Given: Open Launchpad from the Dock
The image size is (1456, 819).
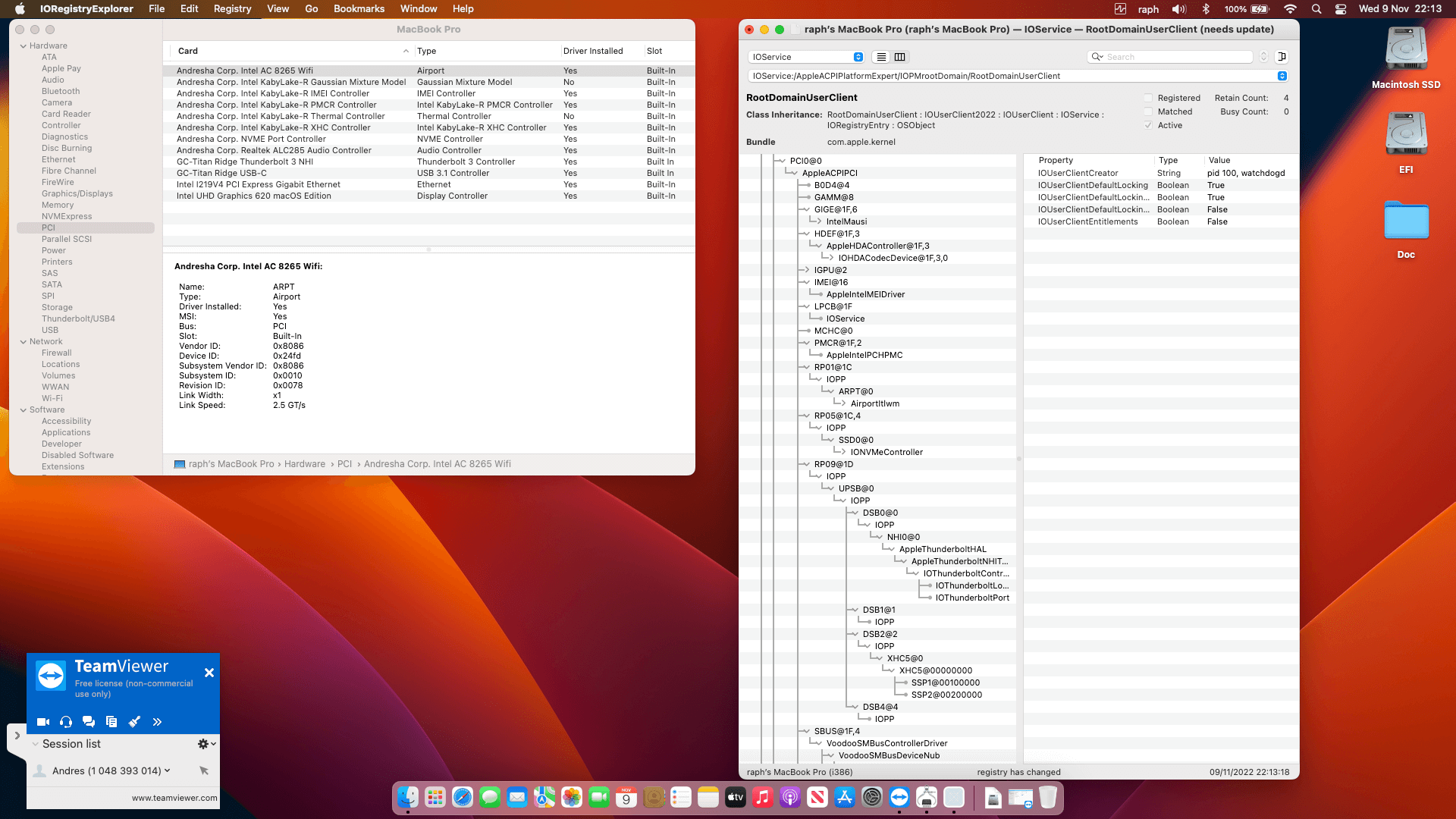Looking at the screenshot, I should (x=435, y=797).
